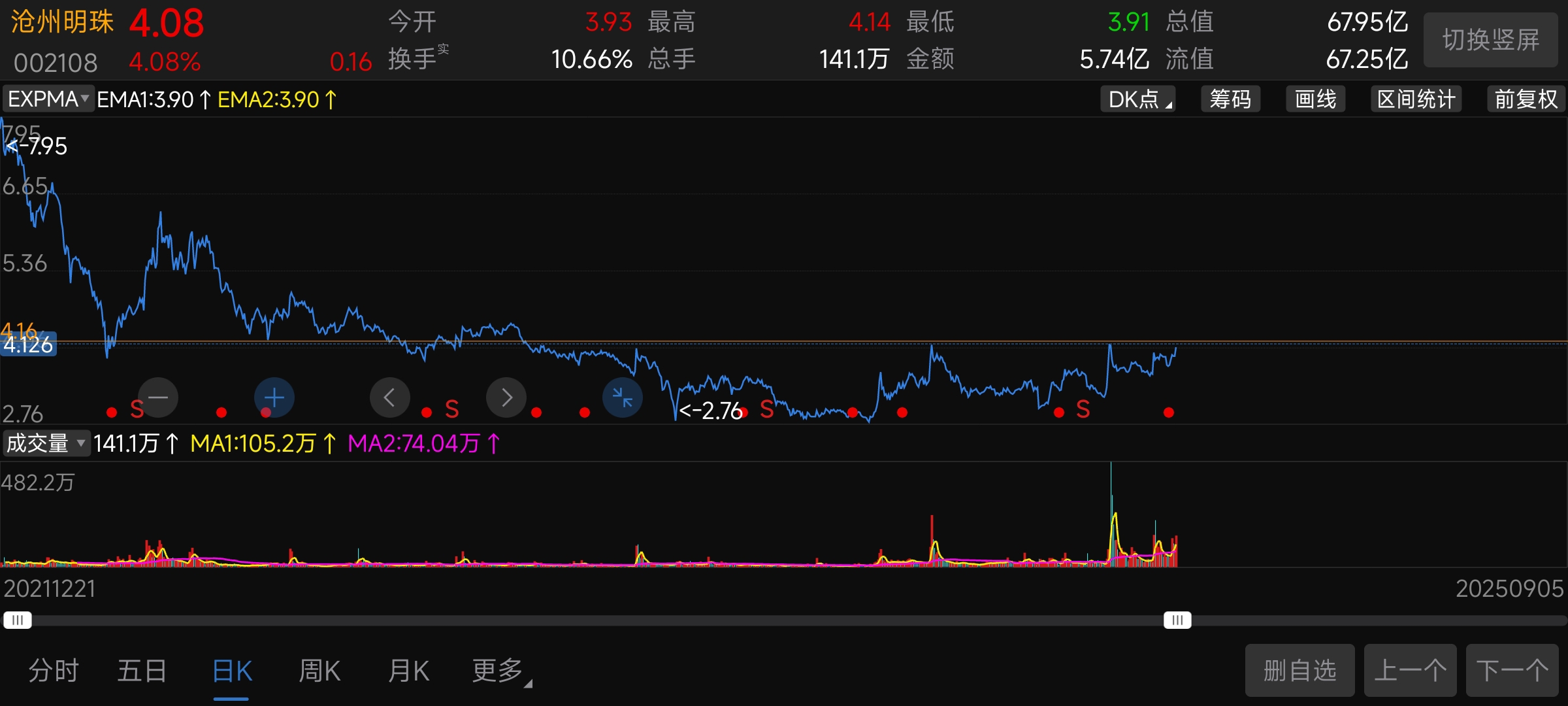Click the rightmost red signal dot

1169,412
